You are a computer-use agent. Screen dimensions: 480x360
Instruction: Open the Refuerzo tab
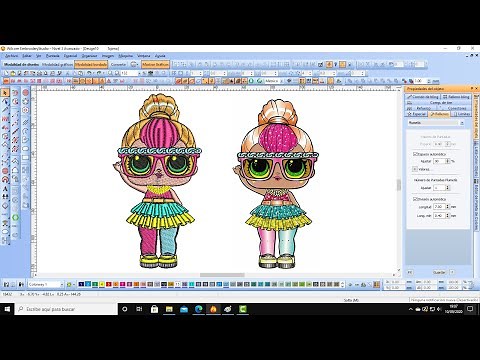(x=421, y=108)
